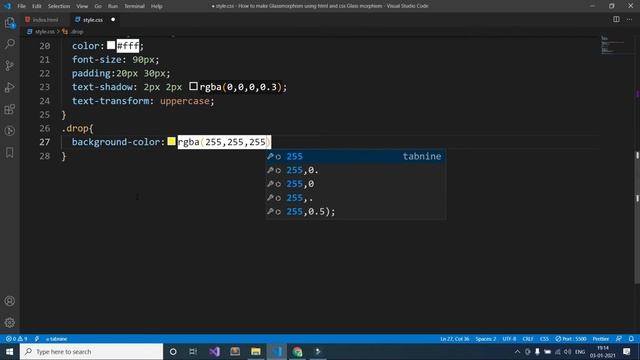Open the Terminal menu
This screenshot has width=640, height=360.
(134, 6)
